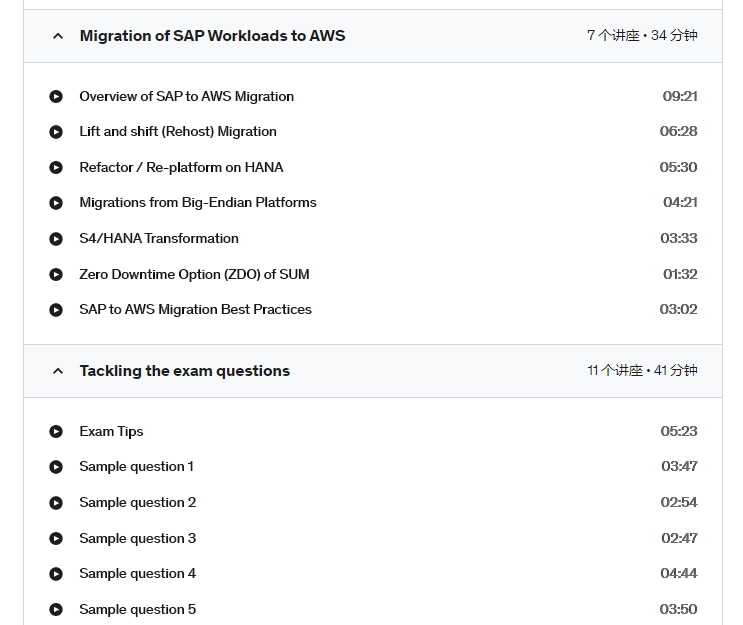Click duration 03:50

click(x=679, y=609)
